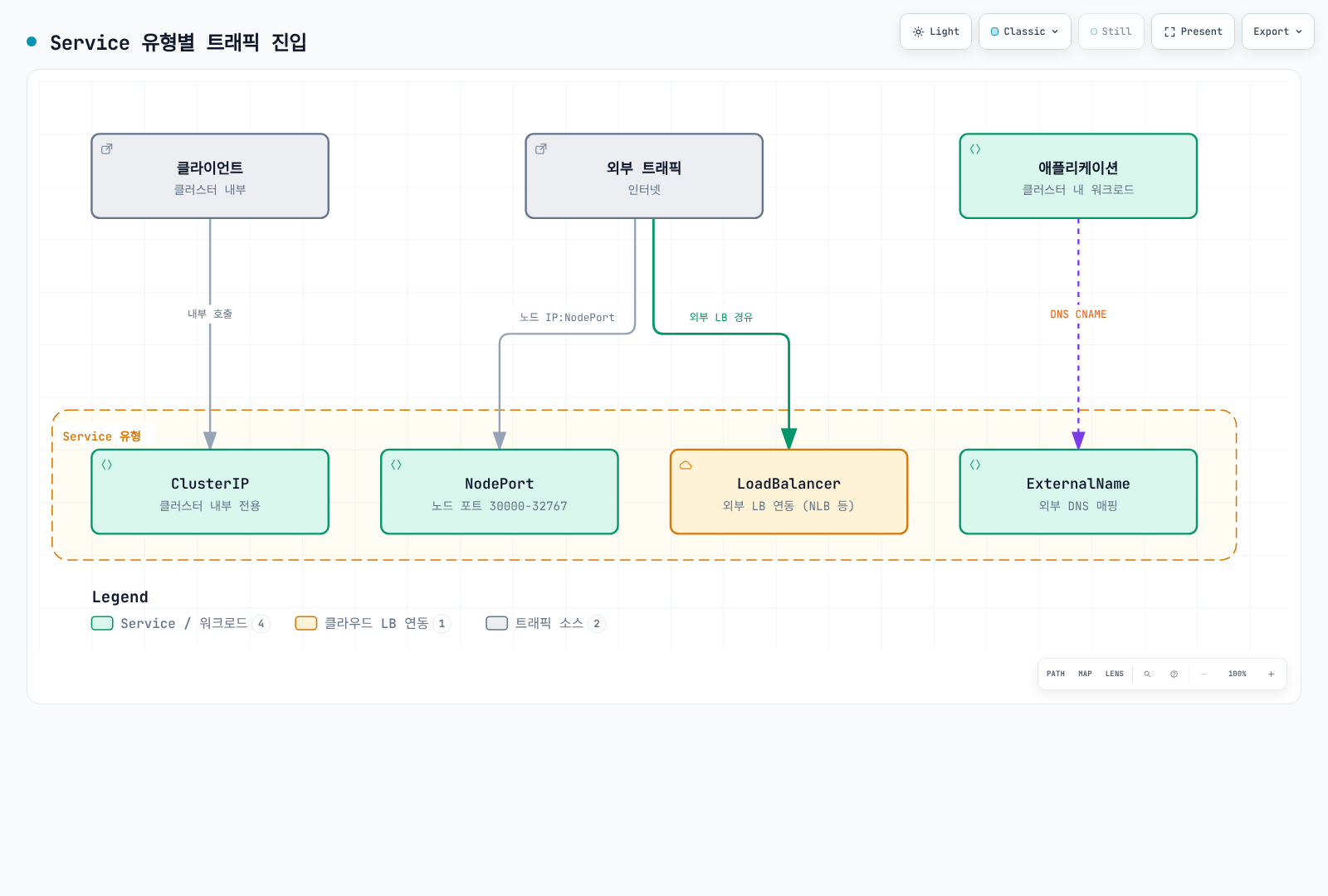This screenshot has height=896, width=1328.
Task: Switch to LENS view mode
Action: [1115, 674]
